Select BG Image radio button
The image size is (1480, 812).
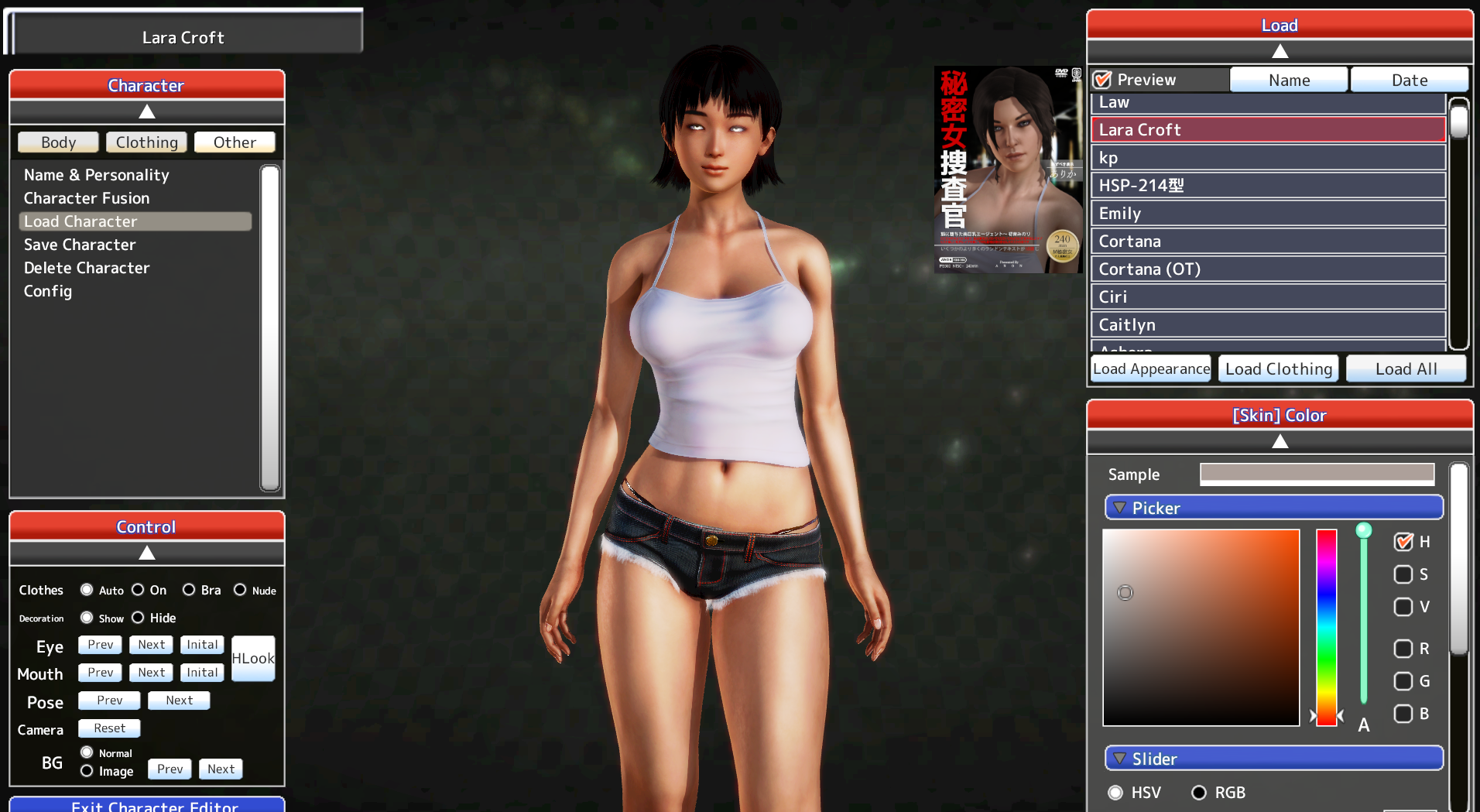pos(87,771)
